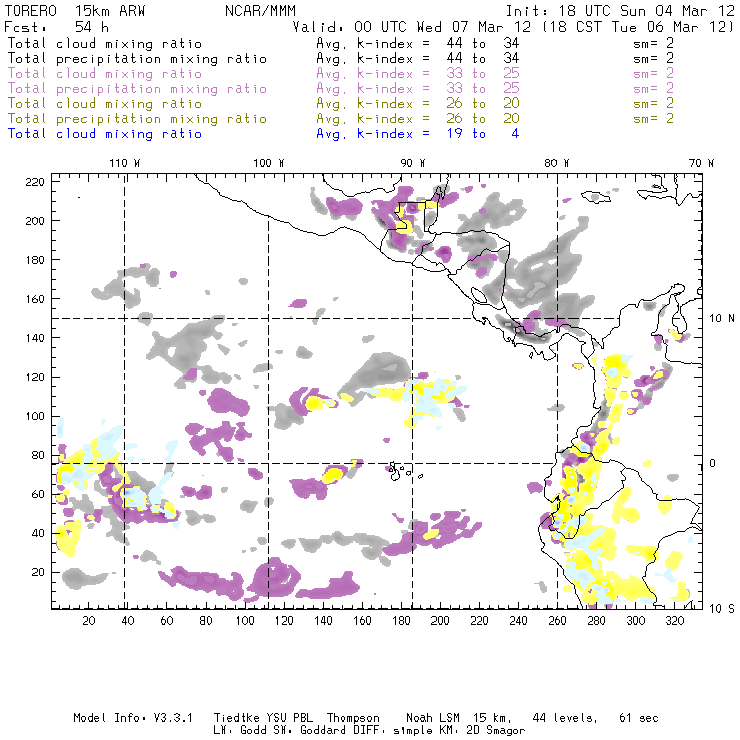Click the Galapagos Islands outline near the equator

[x=400, y=468]
